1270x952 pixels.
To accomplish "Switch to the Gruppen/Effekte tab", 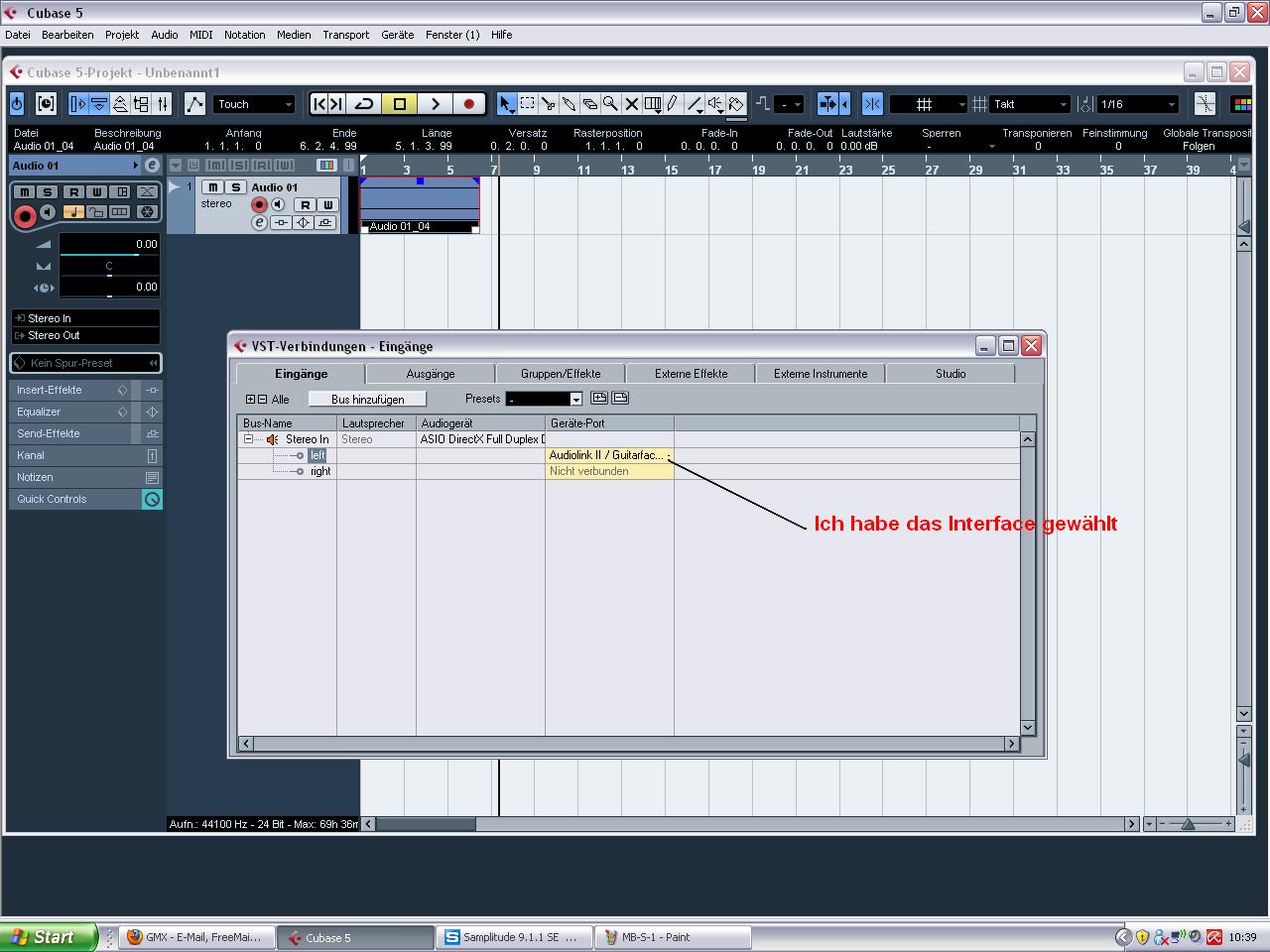I will pos(561,374).
